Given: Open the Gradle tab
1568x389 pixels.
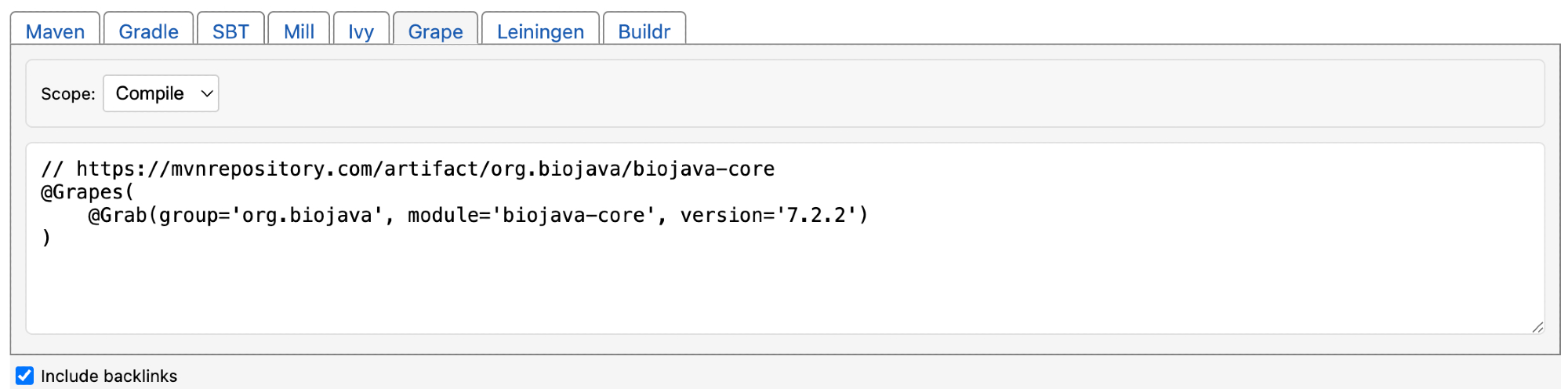Looking at the screenshot, I should 148,31.
